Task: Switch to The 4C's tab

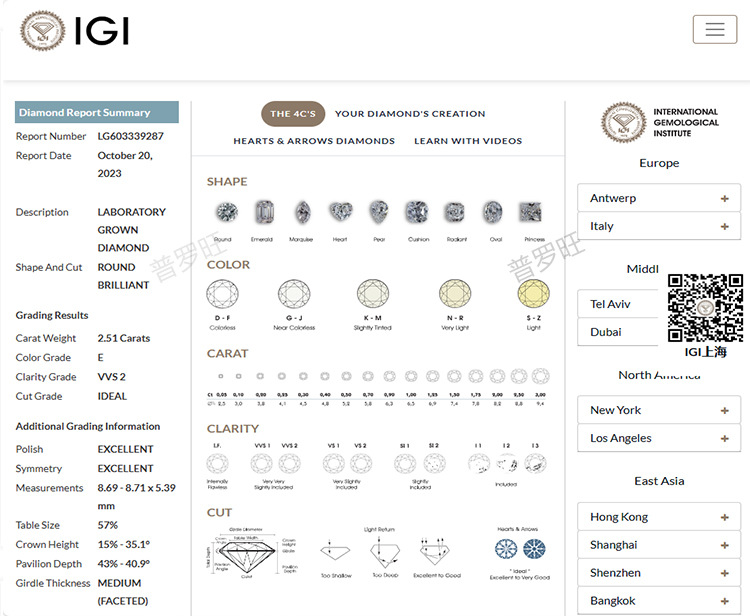Action: click(x=293, y=114)
